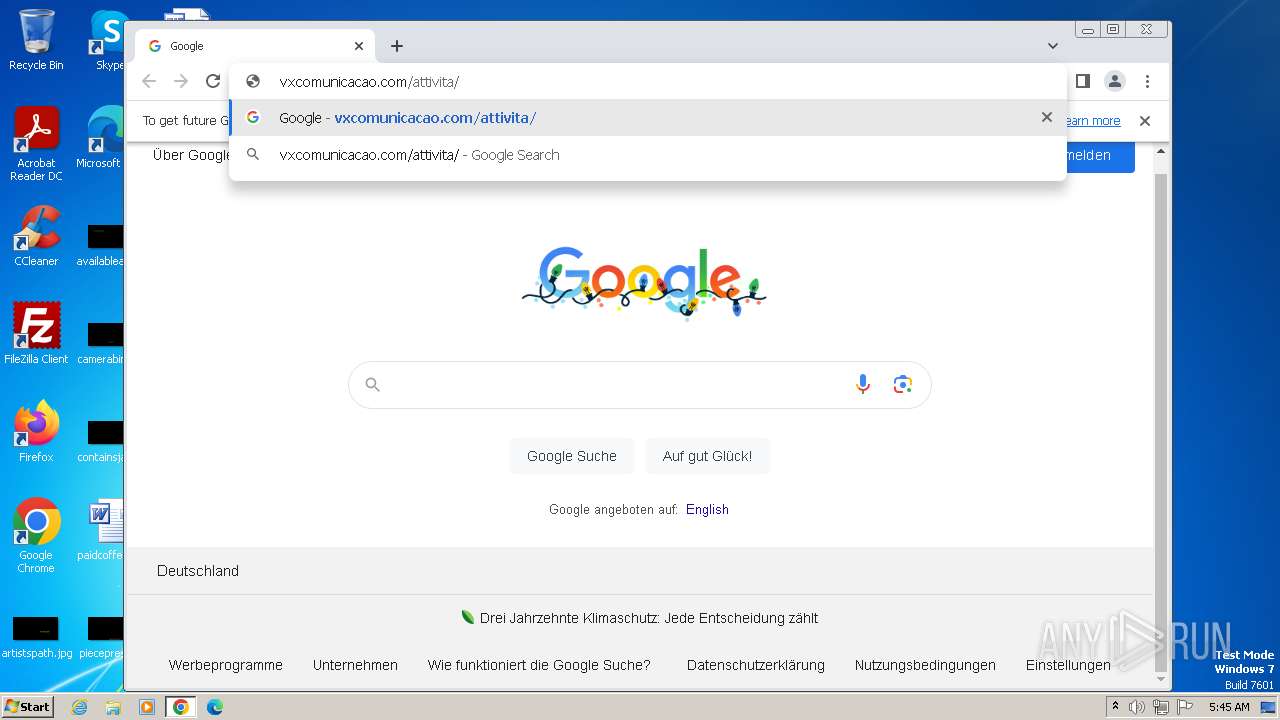Viewport: 1280px width, 720px height.
Task: Open Wie funktioniert die Google Suche? link
Action: click(x=539, y=665)
